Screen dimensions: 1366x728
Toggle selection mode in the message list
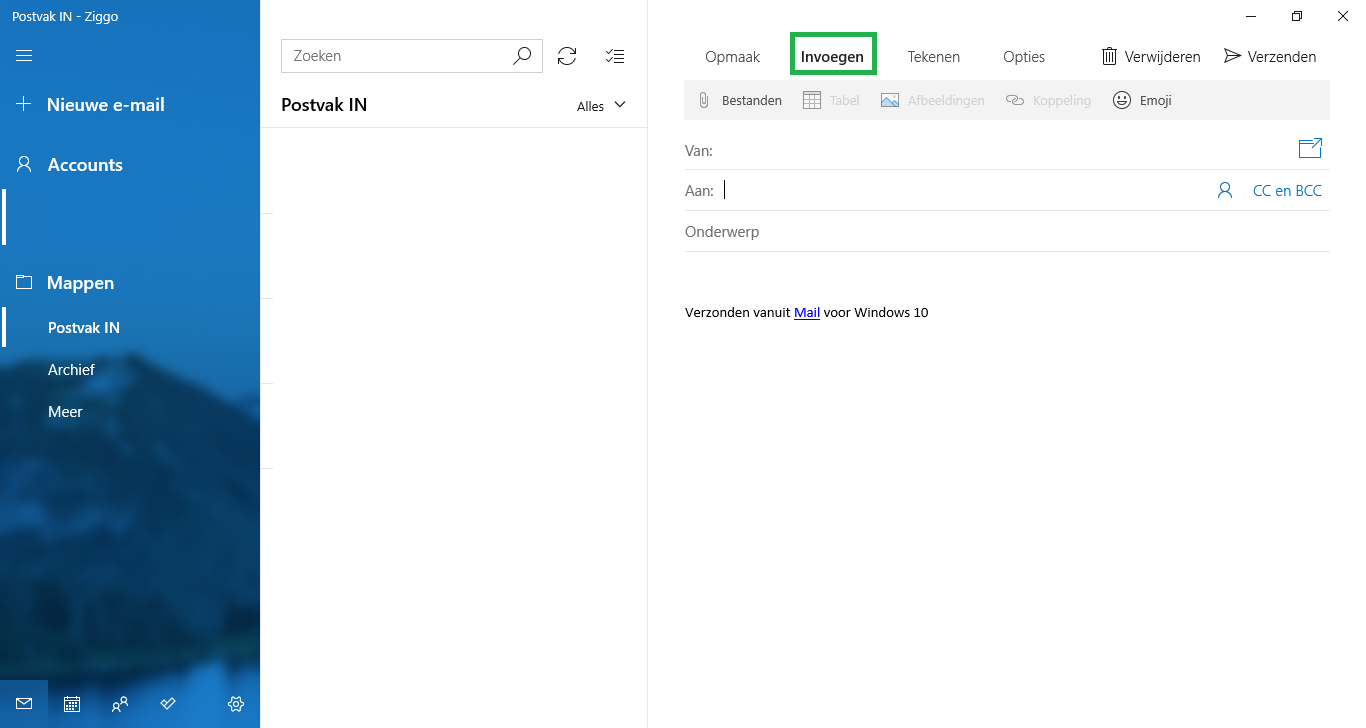(x=615, y=56)
